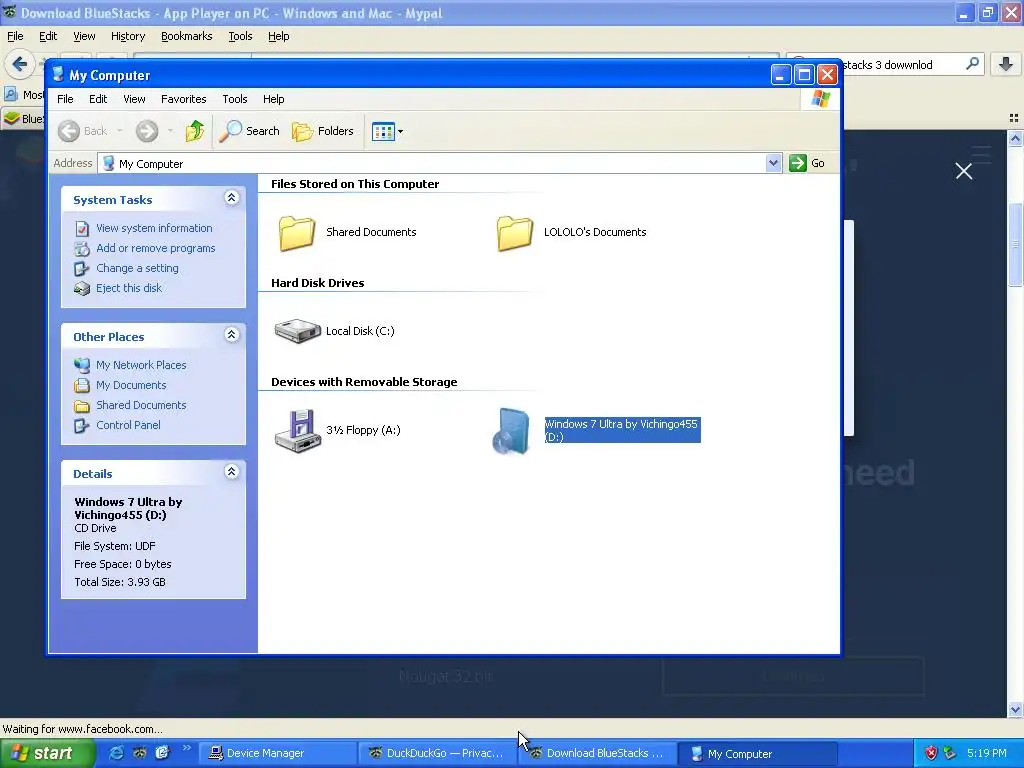This screenshot has height=768, width=1024.
Task: Switch to Device Manager taskbar item
Action: (278, 754)
